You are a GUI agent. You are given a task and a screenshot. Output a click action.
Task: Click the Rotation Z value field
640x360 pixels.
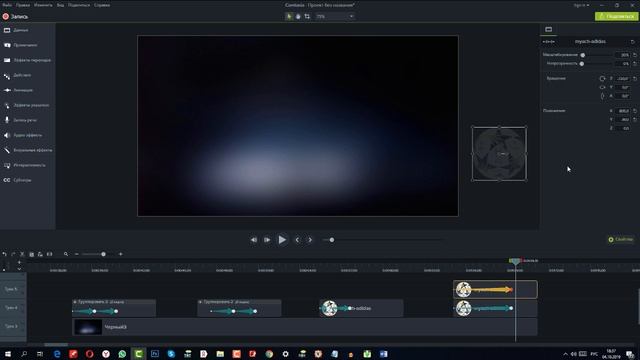pos(623,78)
